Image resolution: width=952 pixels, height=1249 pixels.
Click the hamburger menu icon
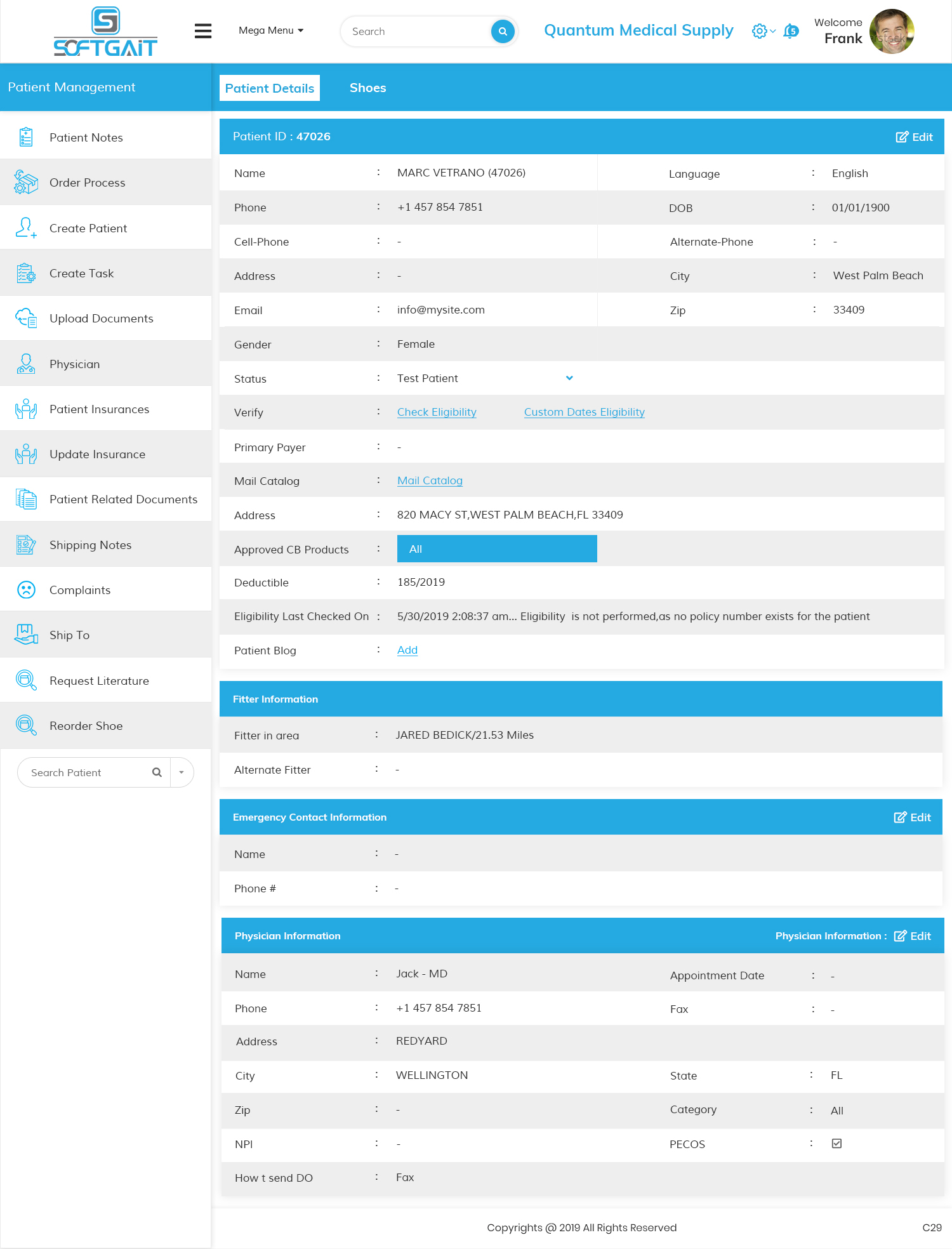[203, 31]
